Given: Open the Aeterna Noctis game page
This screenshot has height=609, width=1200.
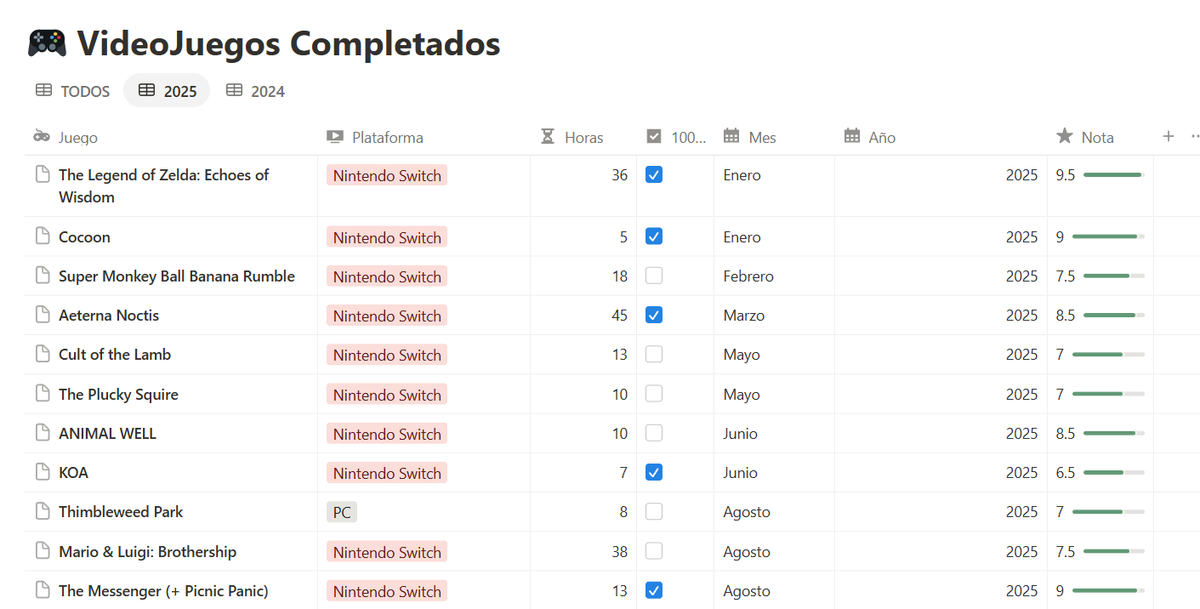Looking at the screenshot, I should pos(109,315).
